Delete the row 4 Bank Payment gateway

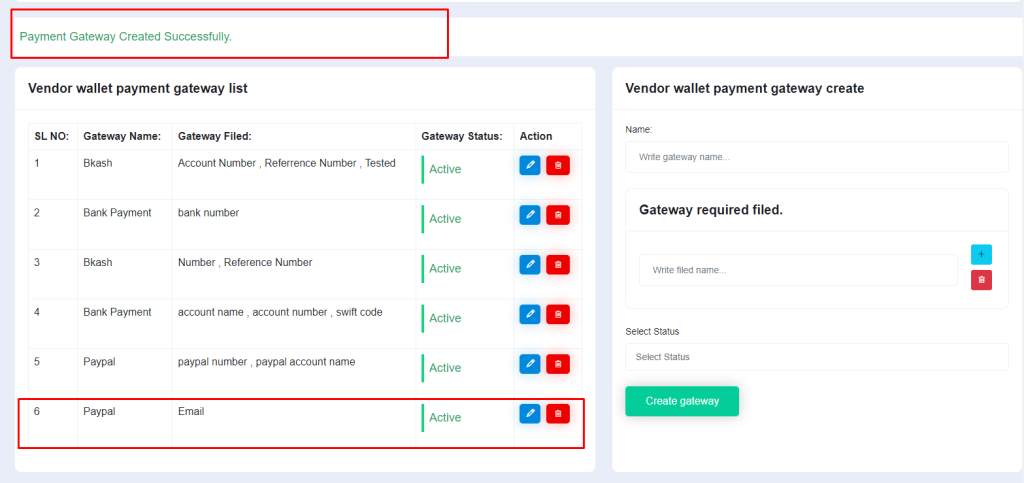[558, 314]
